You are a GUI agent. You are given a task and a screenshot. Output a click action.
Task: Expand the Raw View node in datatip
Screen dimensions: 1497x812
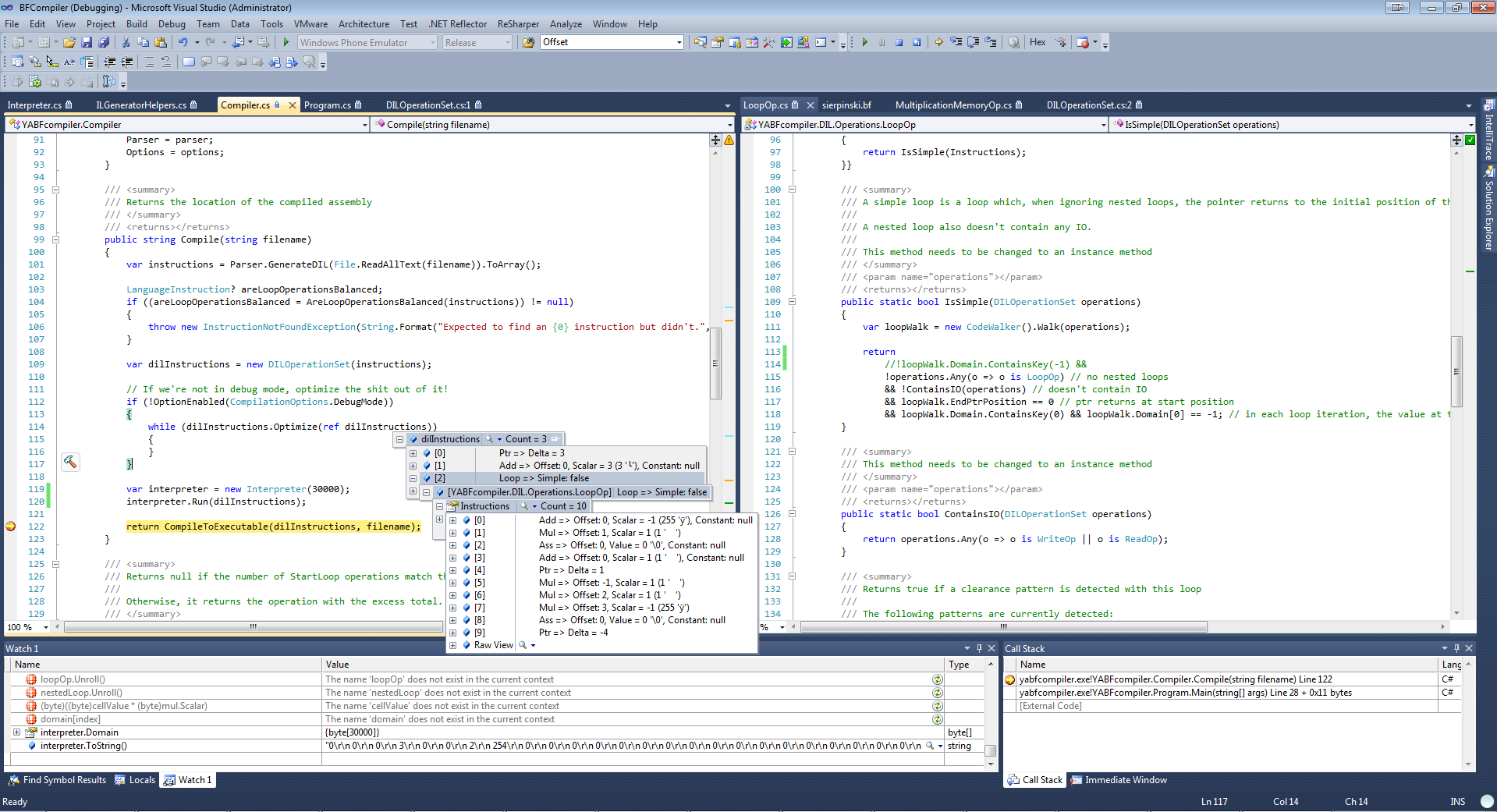click(452, 645)
